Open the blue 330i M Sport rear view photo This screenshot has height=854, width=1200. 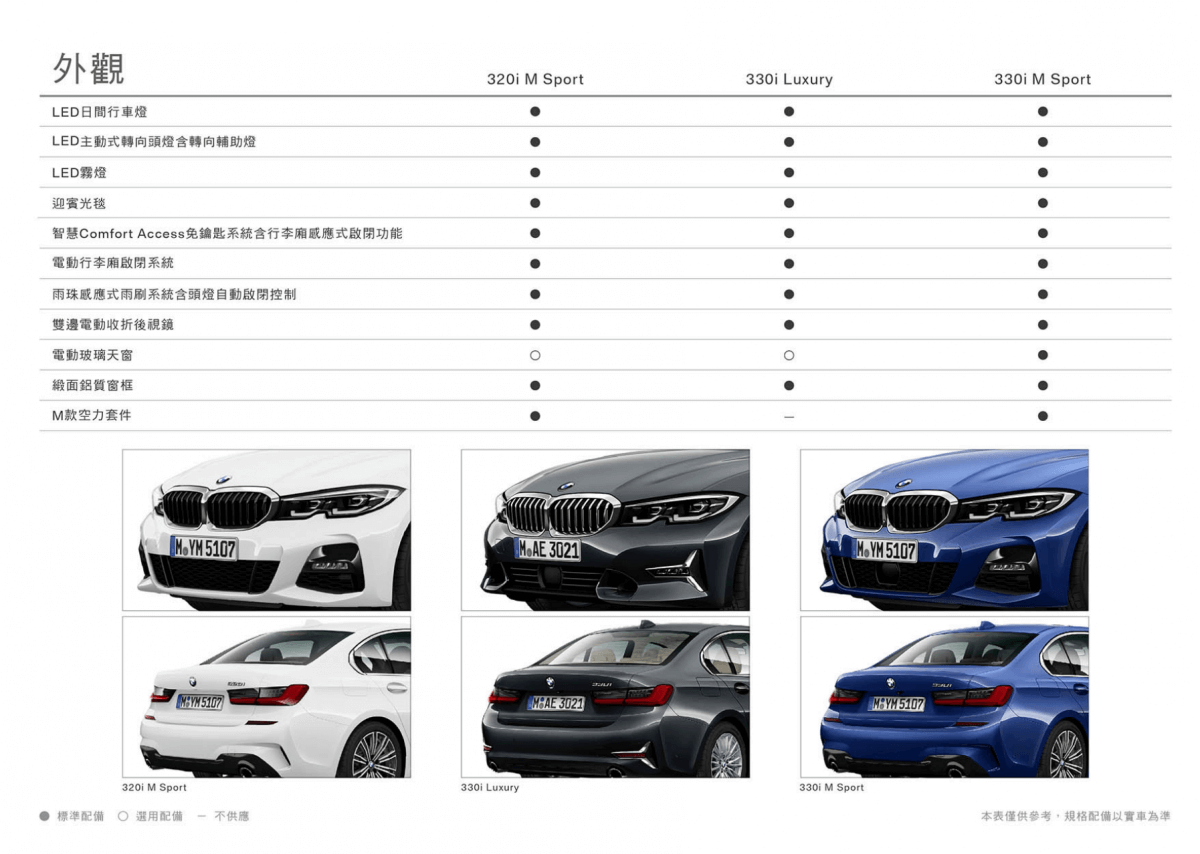pyautogui.click(x=944, y=697)
